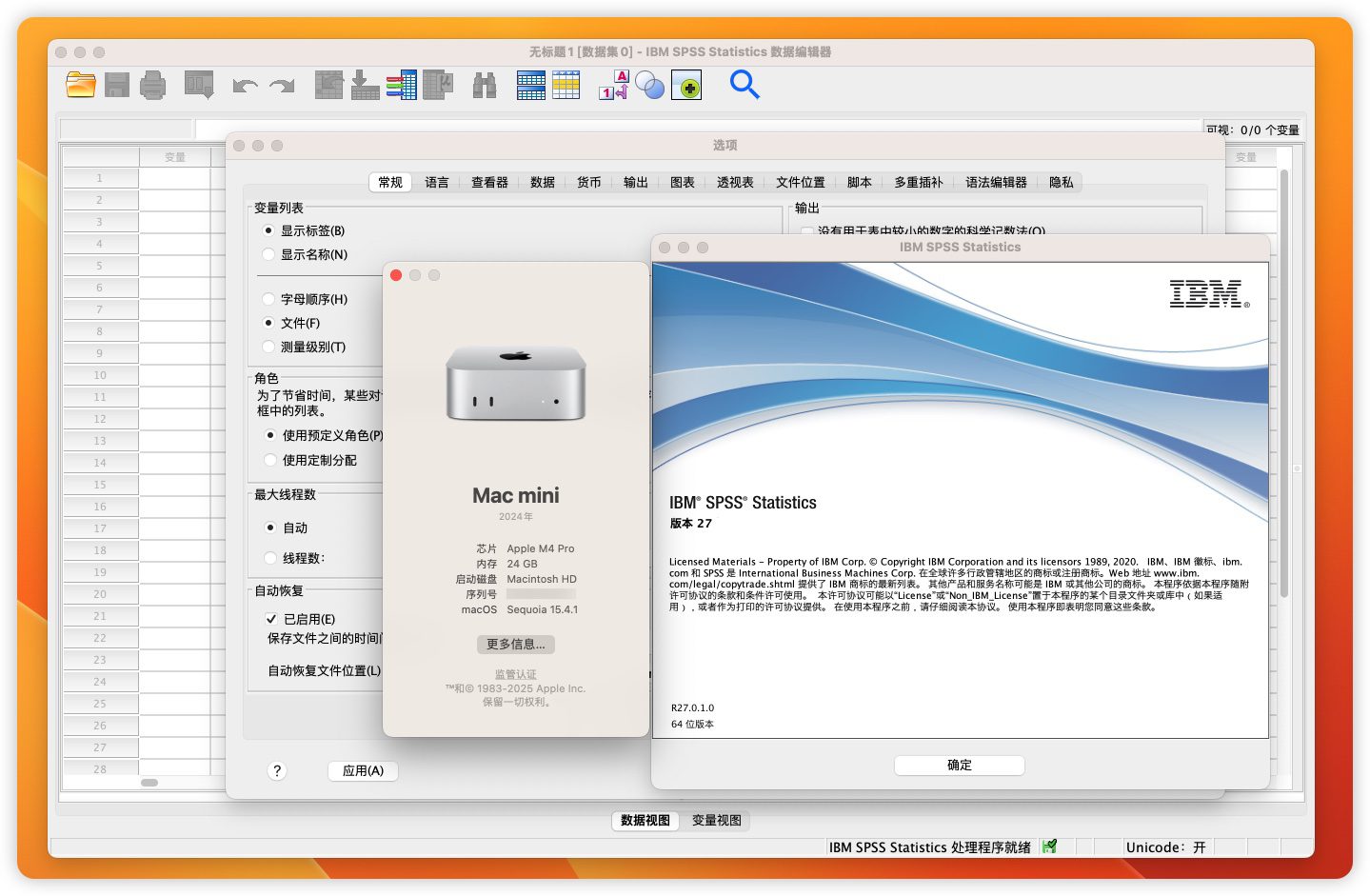Click the Print toolbar icon
The image size is (1370, 896).
coord(152,86)
